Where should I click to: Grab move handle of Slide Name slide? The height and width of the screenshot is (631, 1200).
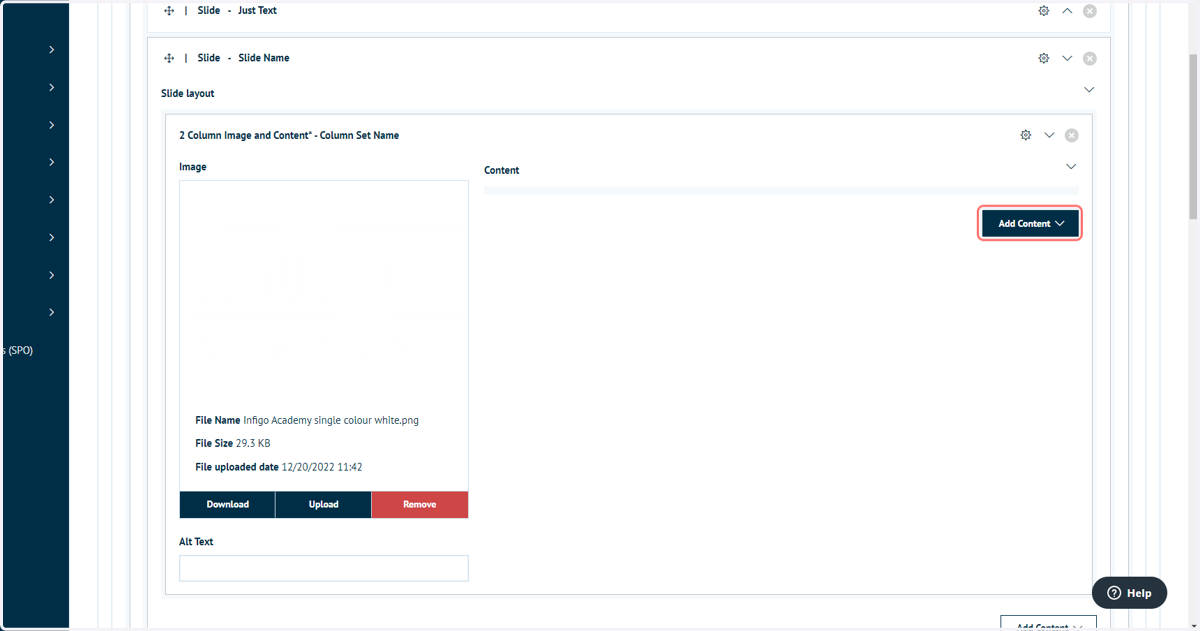169,58
